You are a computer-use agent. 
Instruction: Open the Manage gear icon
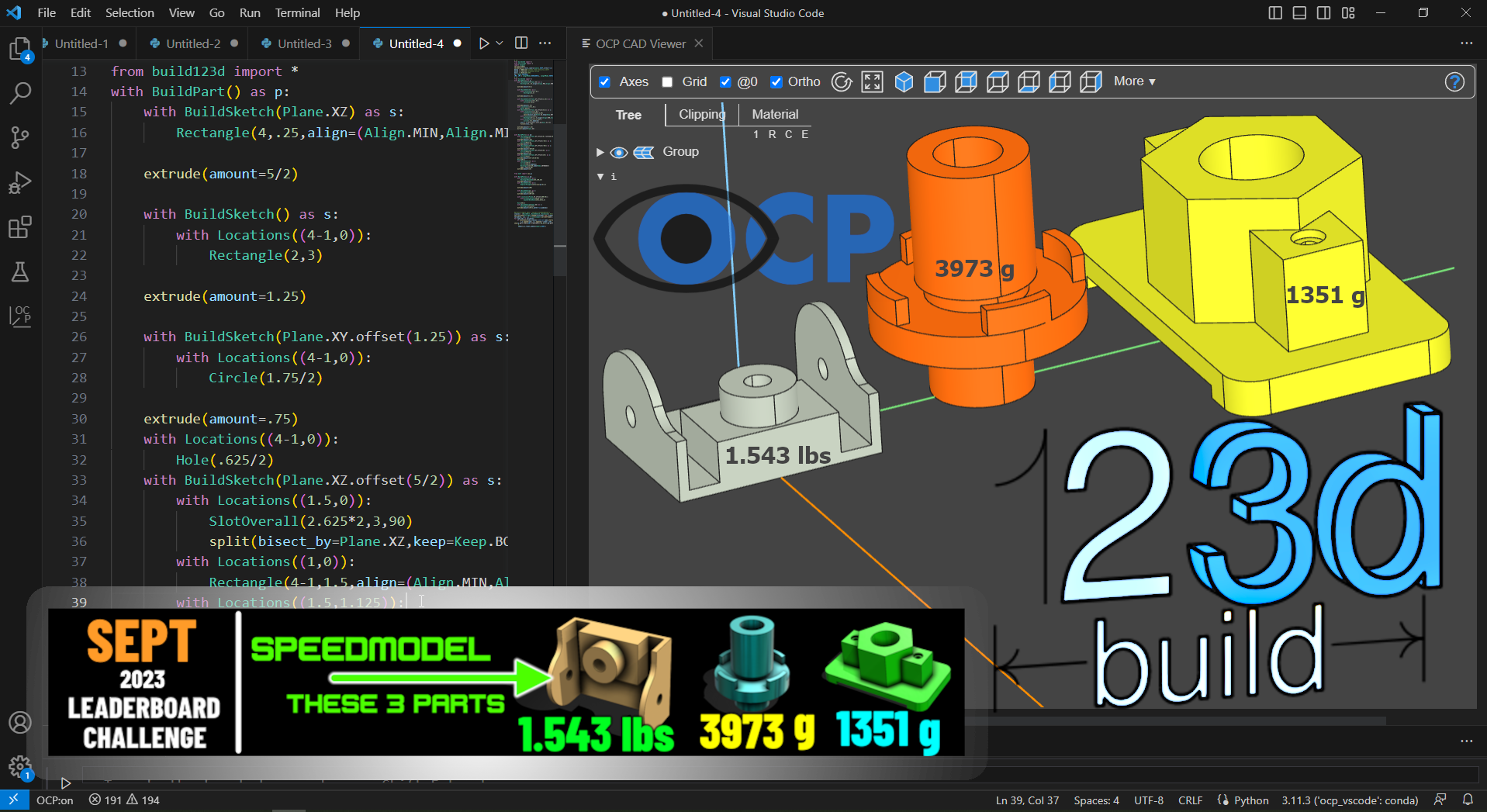coord(20,767)
